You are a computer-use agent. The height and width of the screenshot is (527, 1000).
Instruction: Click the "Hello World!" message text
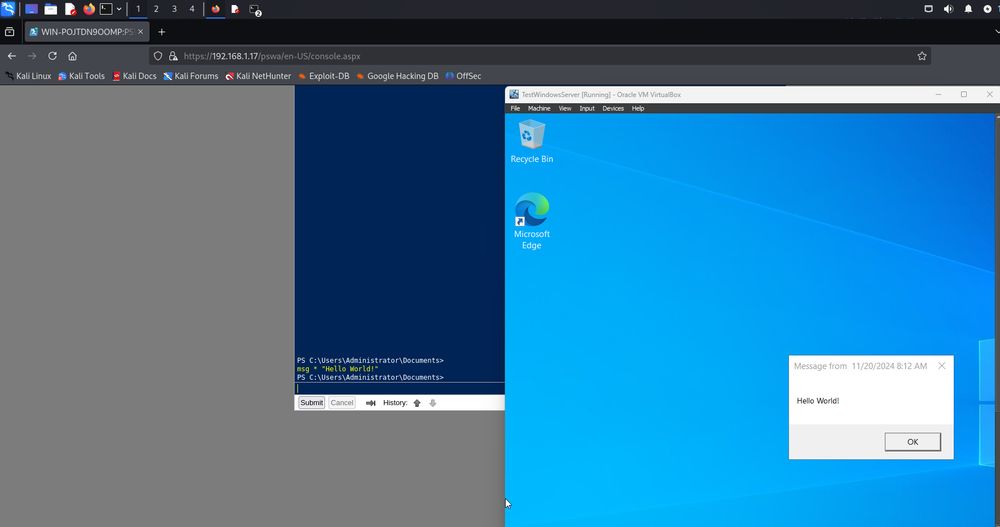click(818, 401)
